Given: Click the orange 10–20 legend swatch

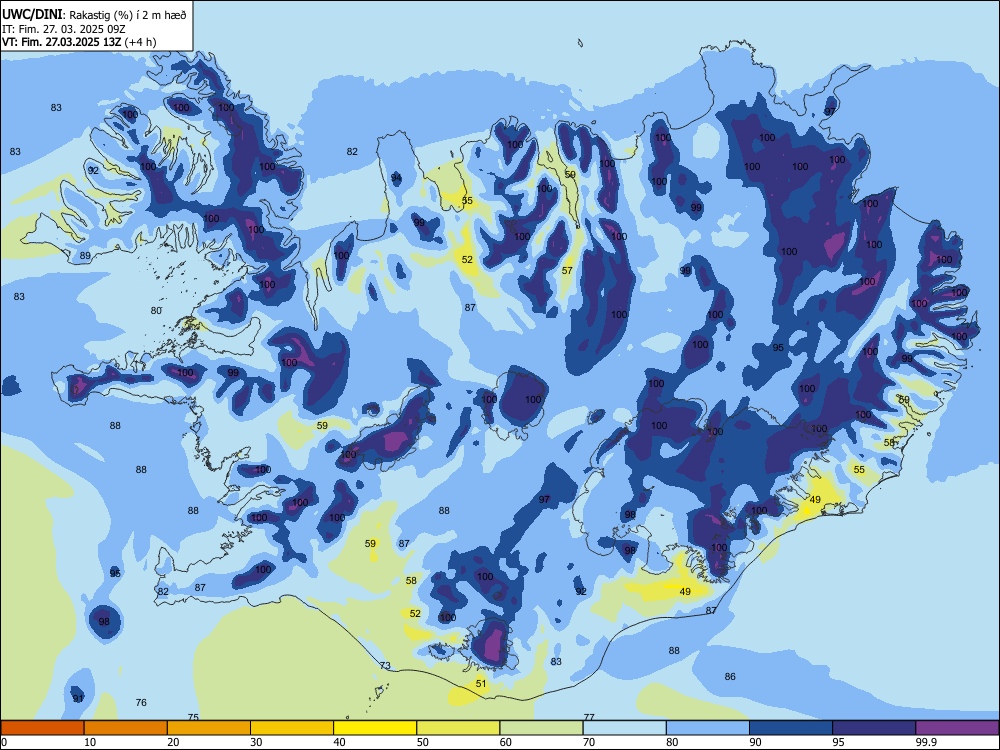Looking at the screenshot, I should 126,728.
